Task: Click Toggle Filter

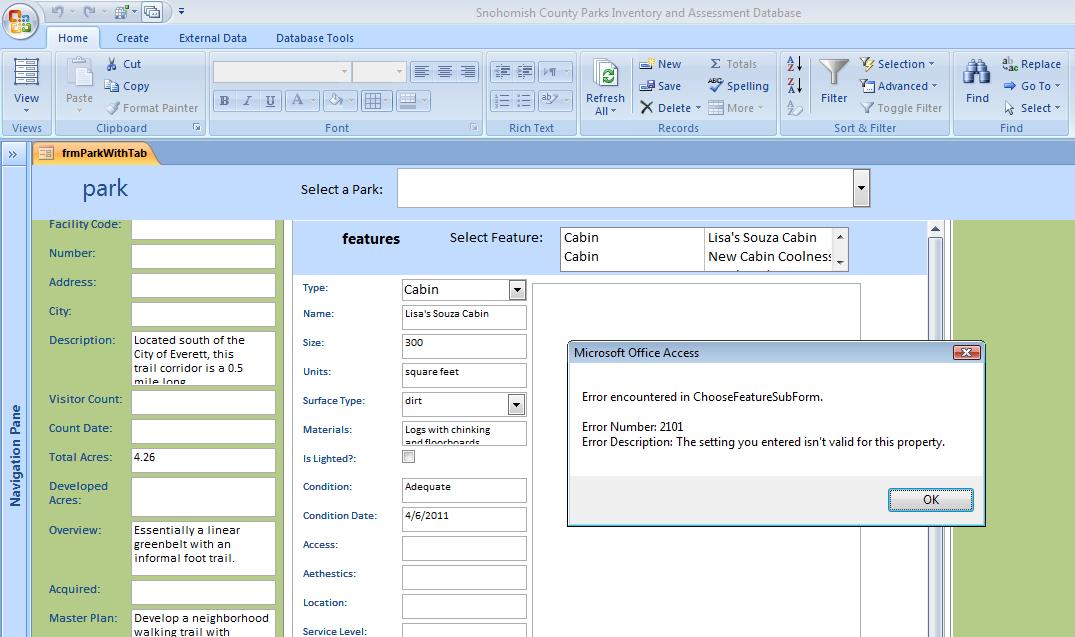Action: (902, 108)
